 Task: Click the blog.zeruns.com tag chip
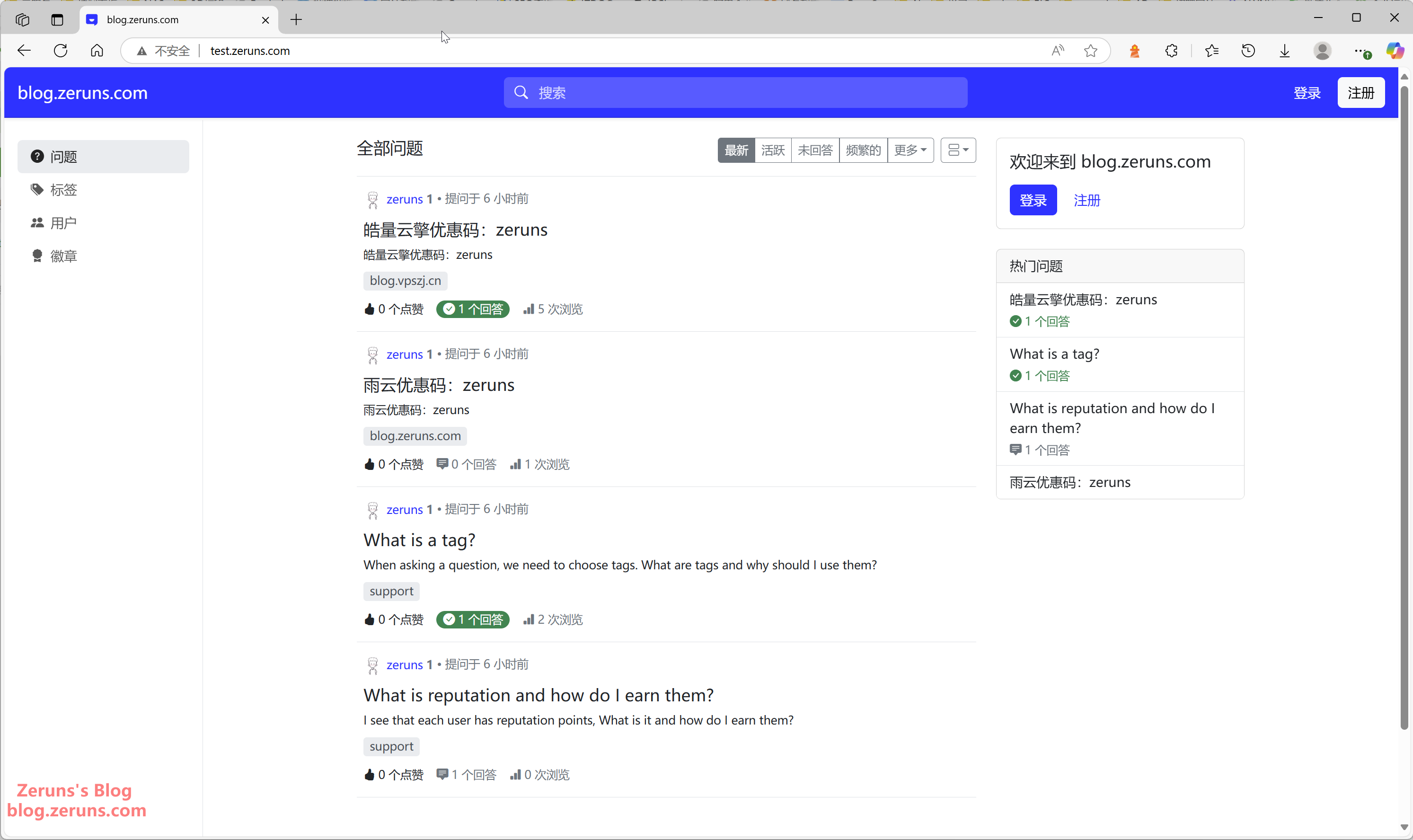pos(415,436)
